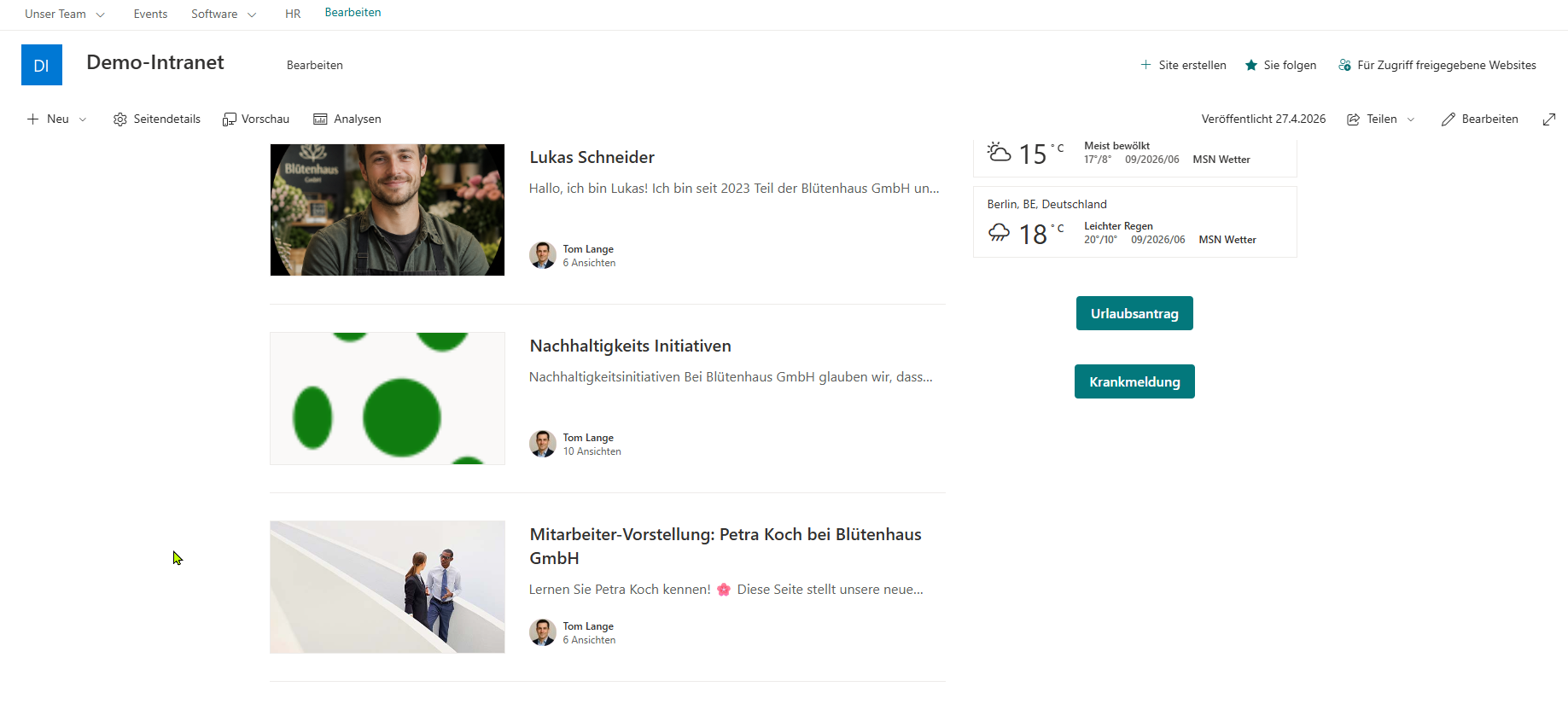Click the expand to full-screen arrow icon
This screenshot has width=1568, height=704.
click(x=1549, y=119)
